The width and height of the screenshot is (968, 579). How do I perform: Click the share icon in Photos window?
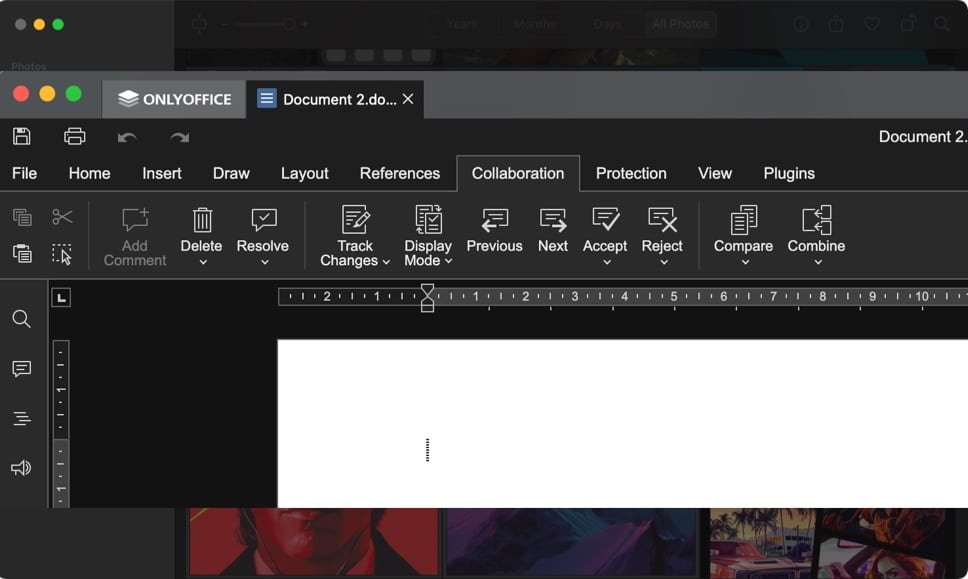(x=837, y=24)
